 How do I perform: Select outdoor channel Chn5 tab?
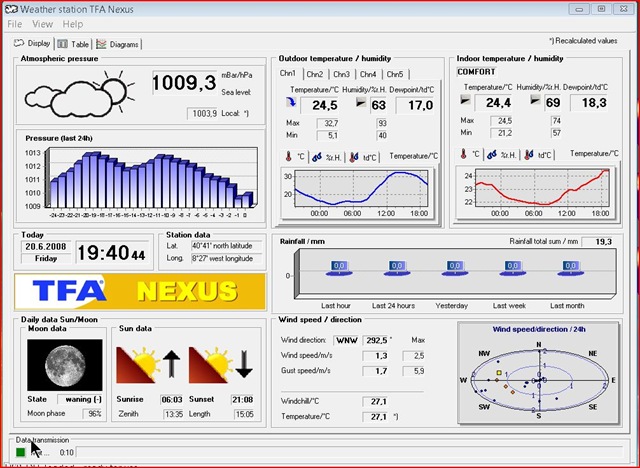click(395, 74)
